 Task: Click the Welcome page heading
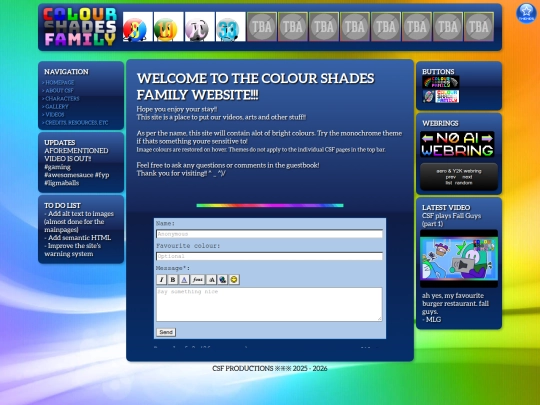pyautogui.click(x=256, y=86)
